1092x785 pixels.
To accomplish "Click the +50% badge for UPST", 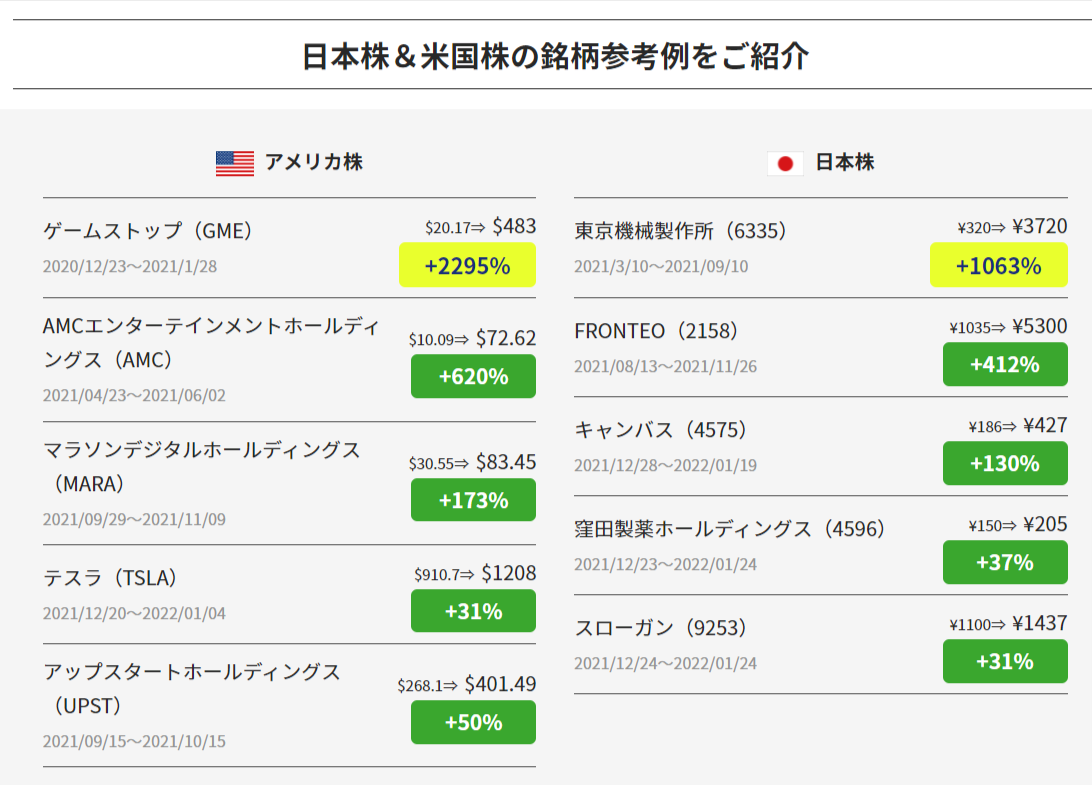I will coord(474,722).
